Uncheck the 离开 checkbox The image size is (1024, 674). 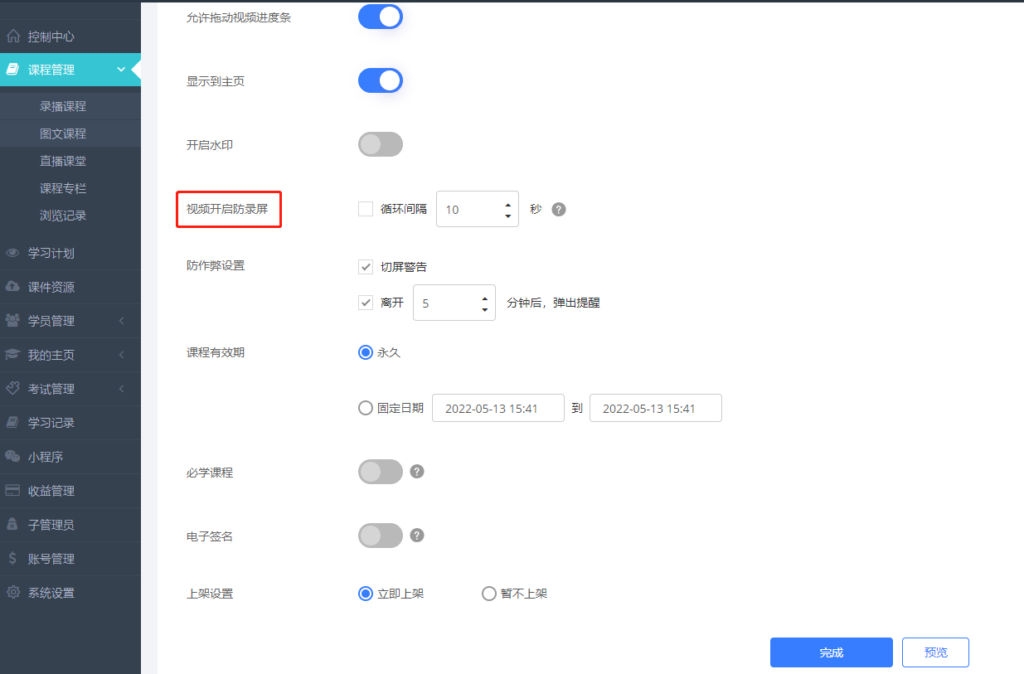point(366,302)
